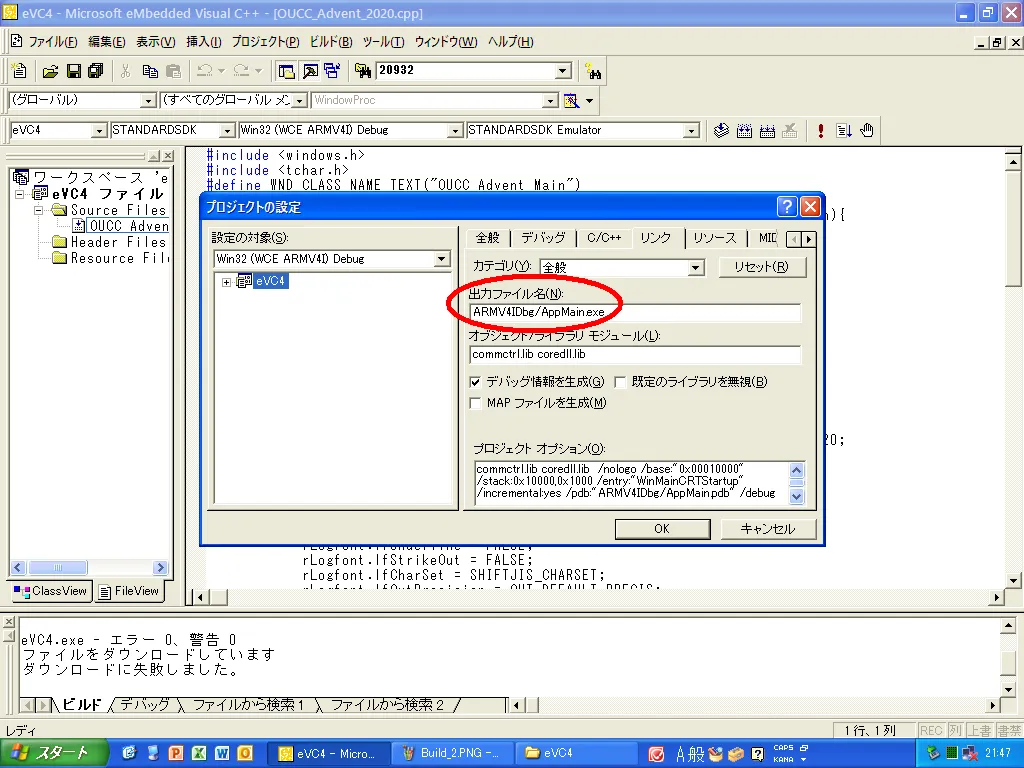
Task: Open the 設定の対象 configuration dropdown
Action: [x=441, y=259]
